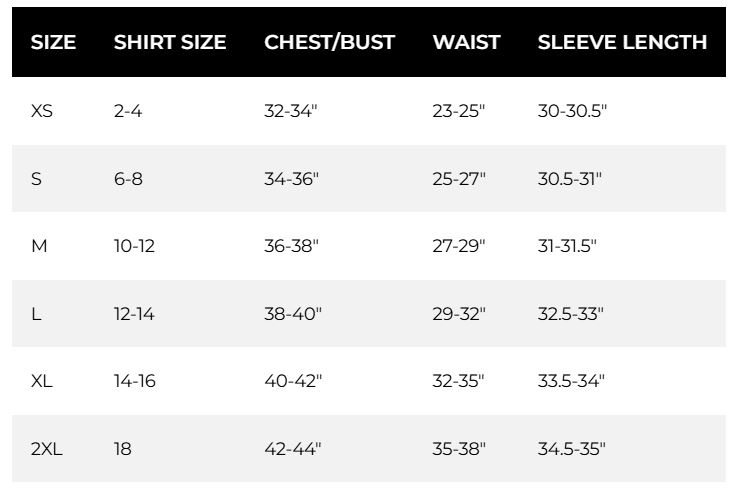Select the 2XL size cell

[47, 449]
